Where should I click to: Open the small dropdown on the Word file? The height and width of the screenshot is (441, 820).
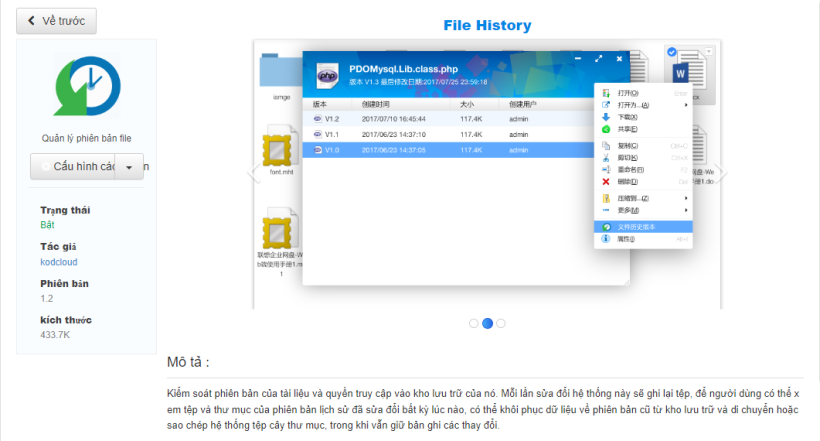pyautogui.click(x=709, y=52)
